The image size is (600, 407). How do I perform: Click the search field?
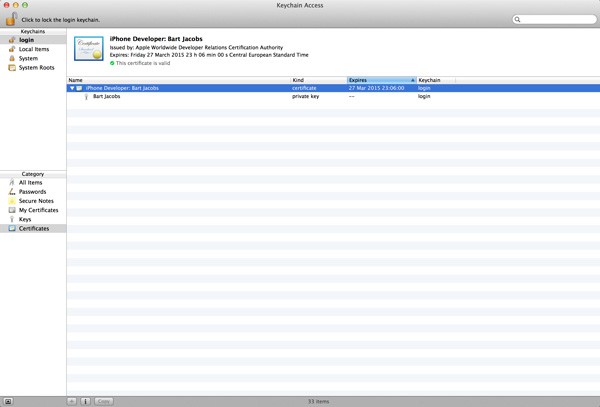click(554, 19)
